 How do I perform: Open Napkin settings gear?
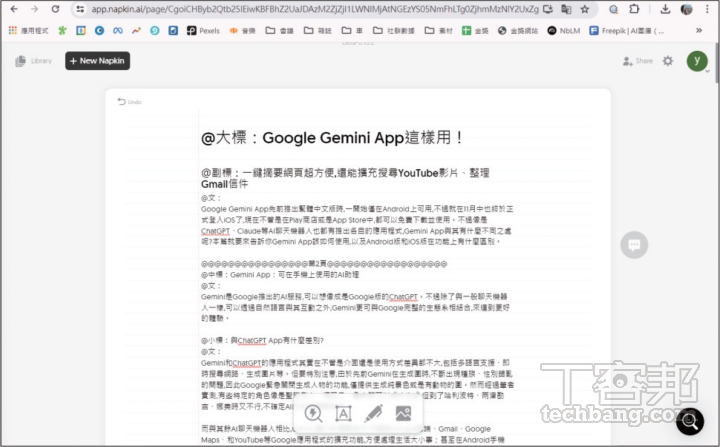click(x=668, y=61)
